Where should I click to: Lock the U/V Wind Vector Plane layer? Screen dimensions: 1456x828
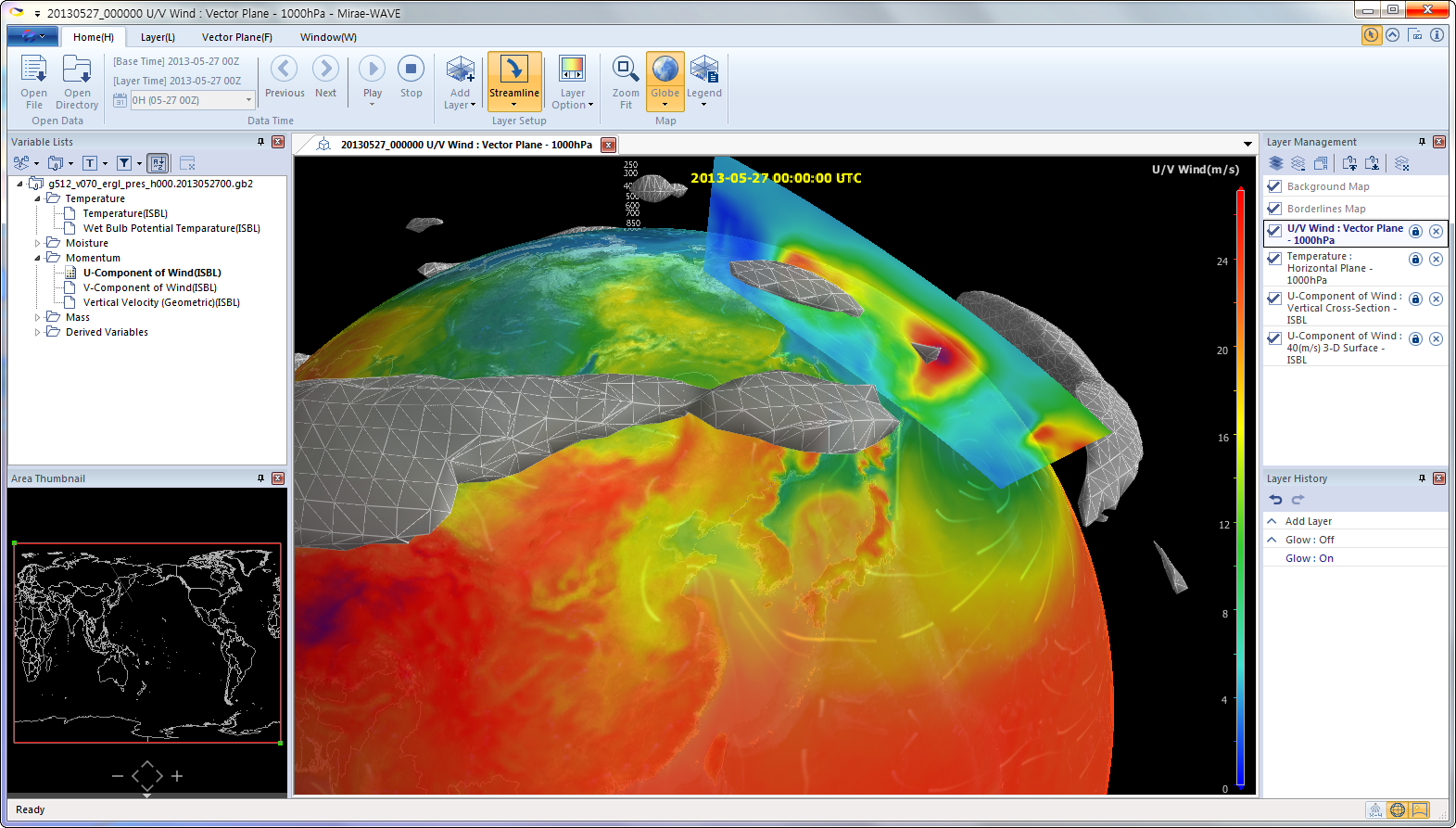click(x=1415, y=231)
